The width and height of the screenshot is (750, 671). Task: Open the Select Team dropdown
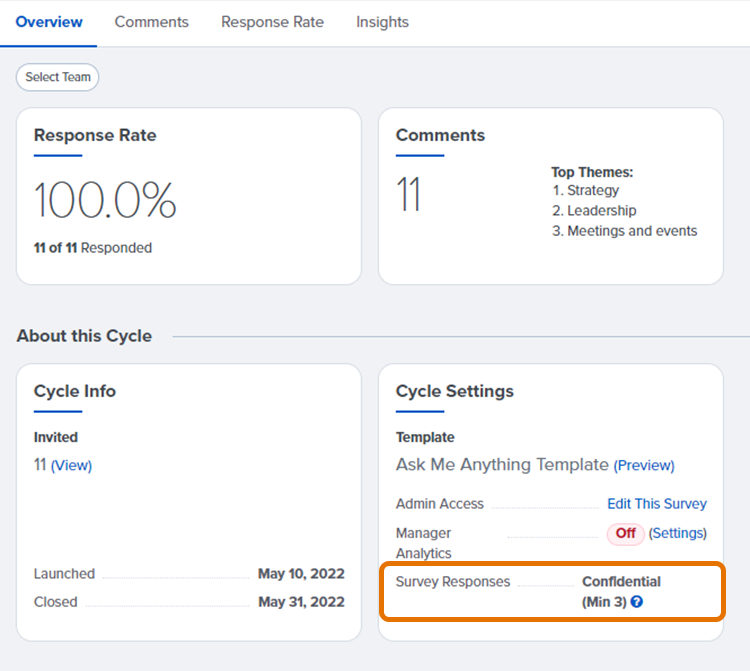58,77
